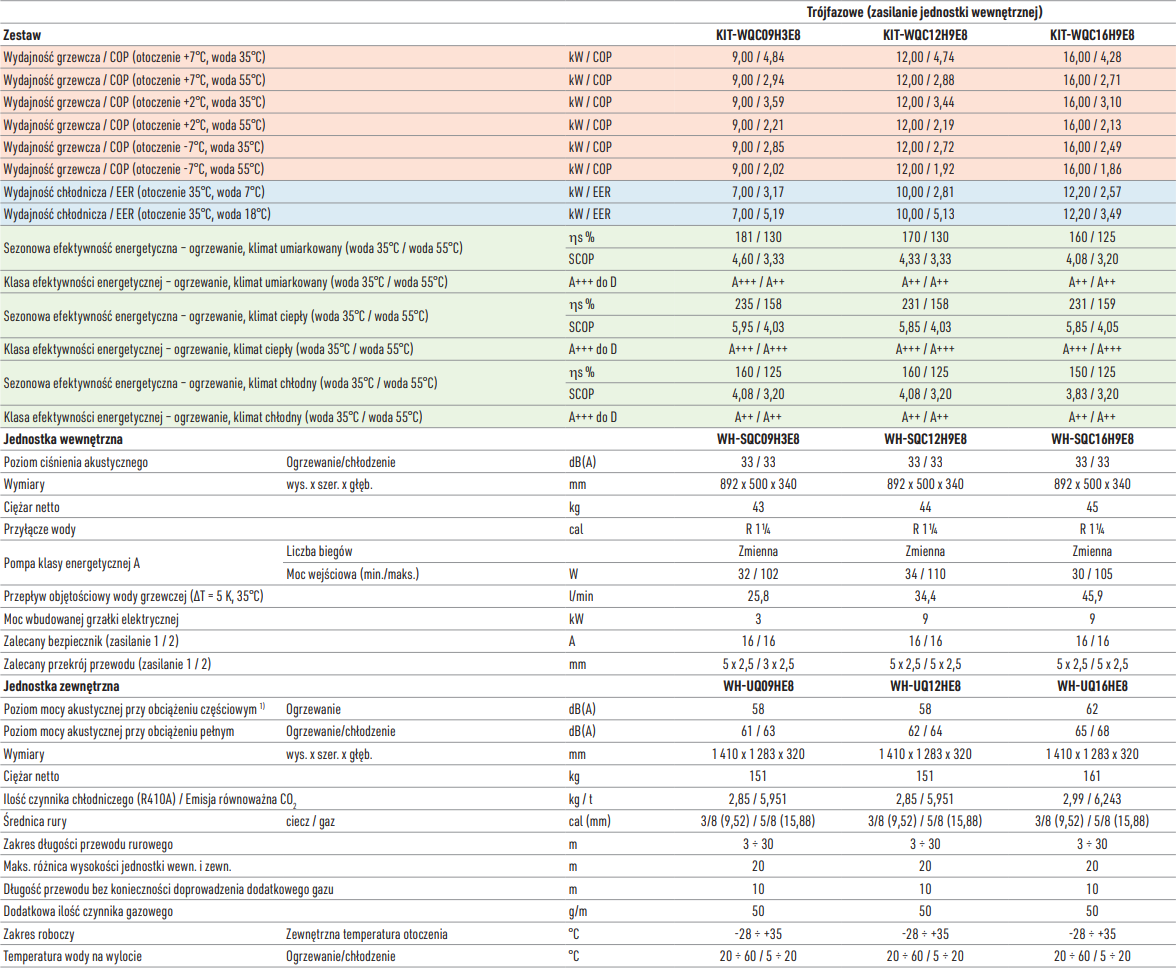Click the 'Przyłącze wody' row label
This screenshot has width=1176, height=970.
[40, 530]
